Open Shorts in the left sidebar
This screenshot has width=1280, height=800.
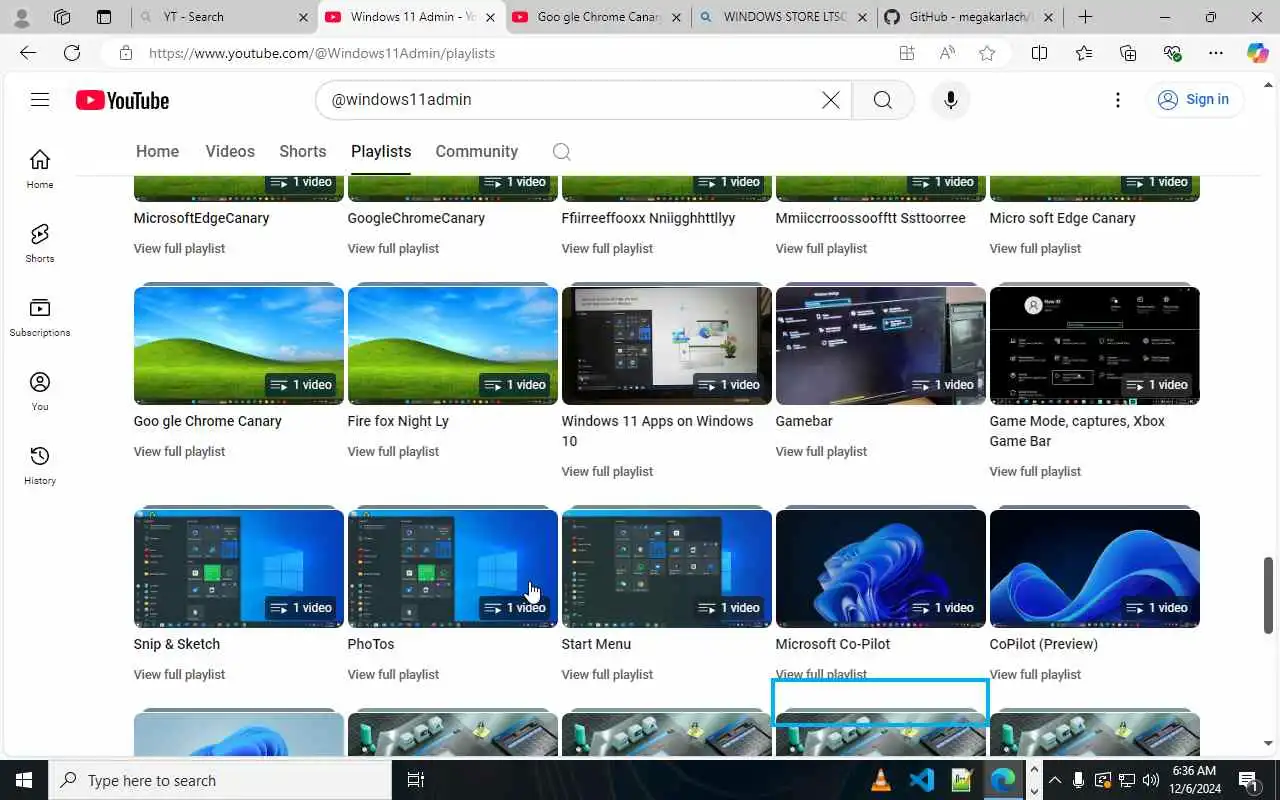pos(40,242)
